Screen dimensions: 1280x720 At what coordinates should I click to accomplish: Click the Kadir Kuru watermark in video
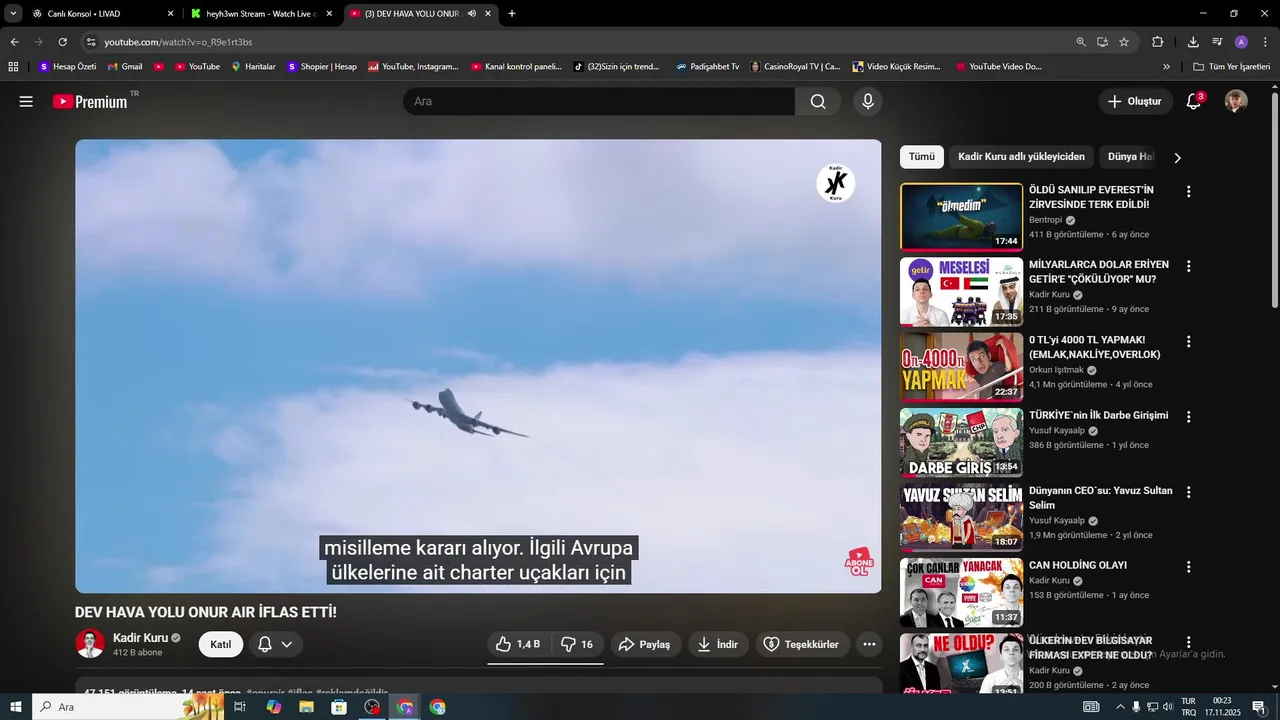(x=835, y=183)
